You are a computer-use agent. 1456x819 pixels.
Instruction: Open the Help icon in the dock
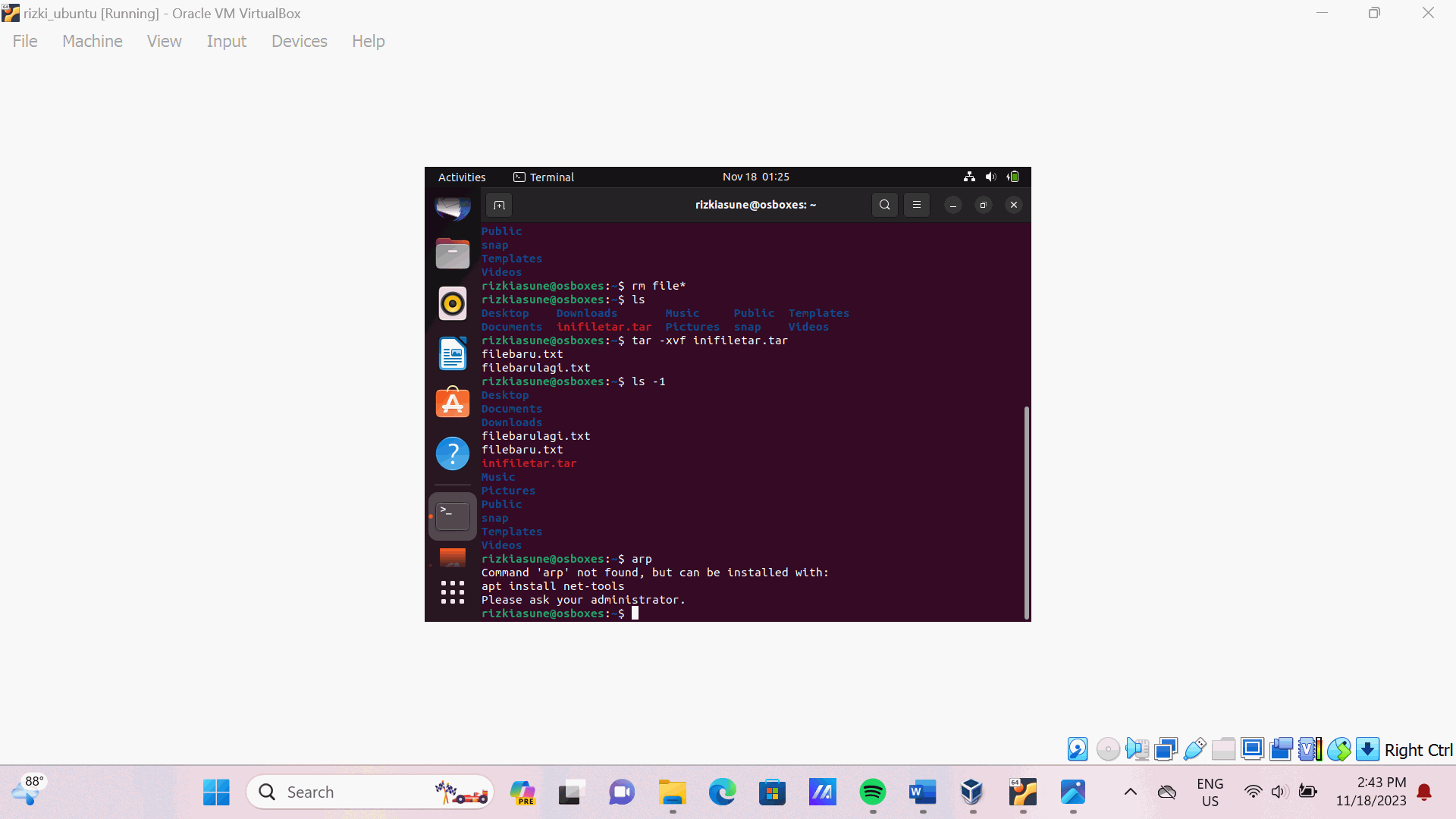453,453
